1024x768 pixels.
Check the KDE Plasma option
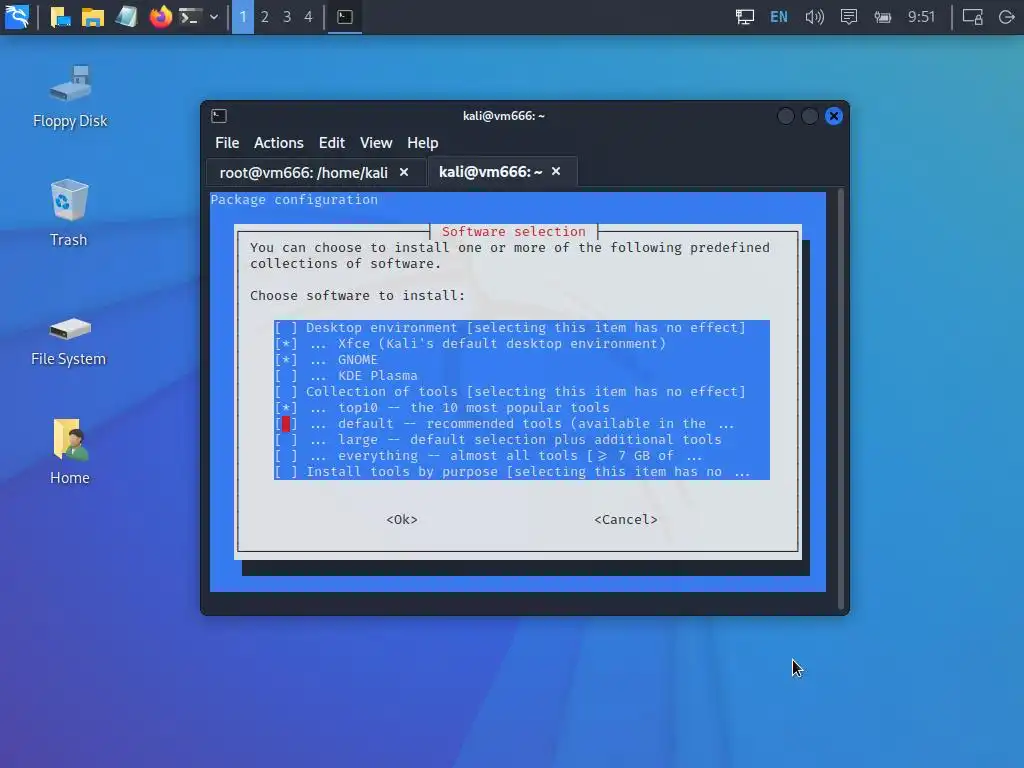285,376
